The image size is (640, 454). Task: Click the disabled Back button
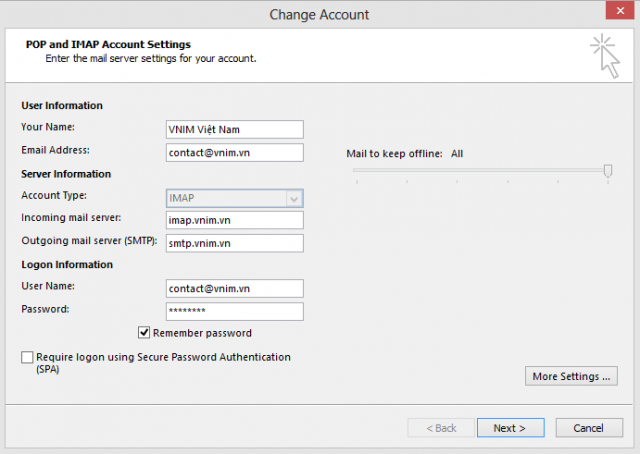coord(441,428)
